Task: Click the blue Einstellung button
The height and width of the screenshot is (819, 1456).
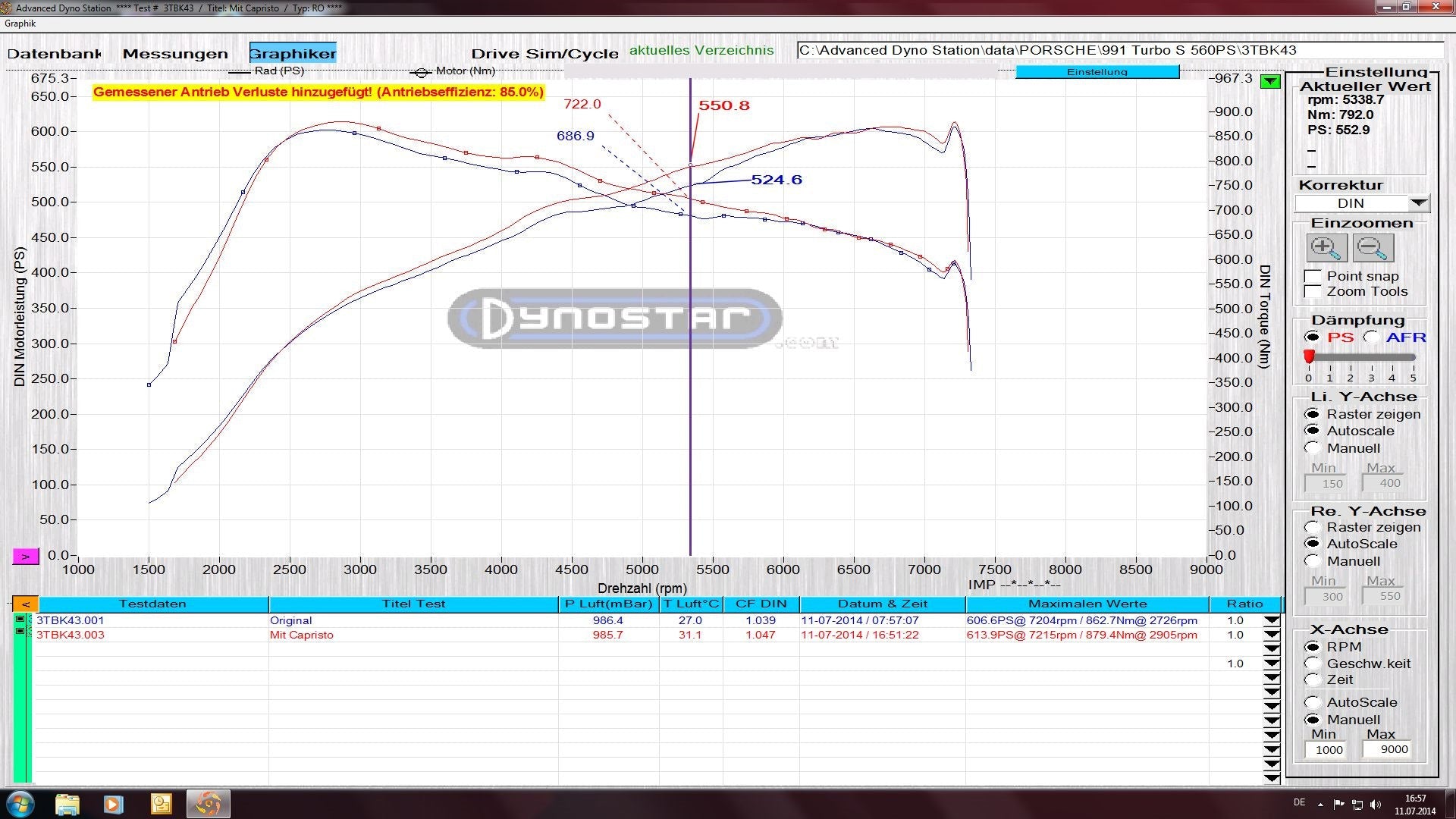Action: 1097,72
